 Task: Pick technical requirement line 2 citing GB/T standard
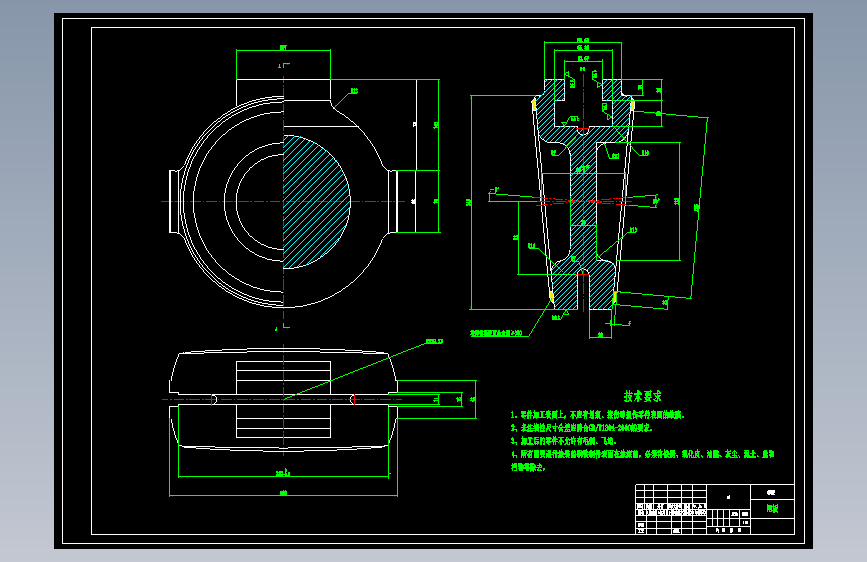[581, 428]
